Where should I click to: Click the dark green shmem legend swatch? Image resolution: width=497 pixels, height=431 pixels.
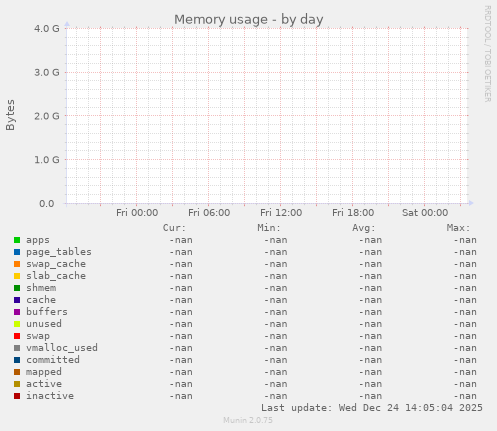point(17,288)
